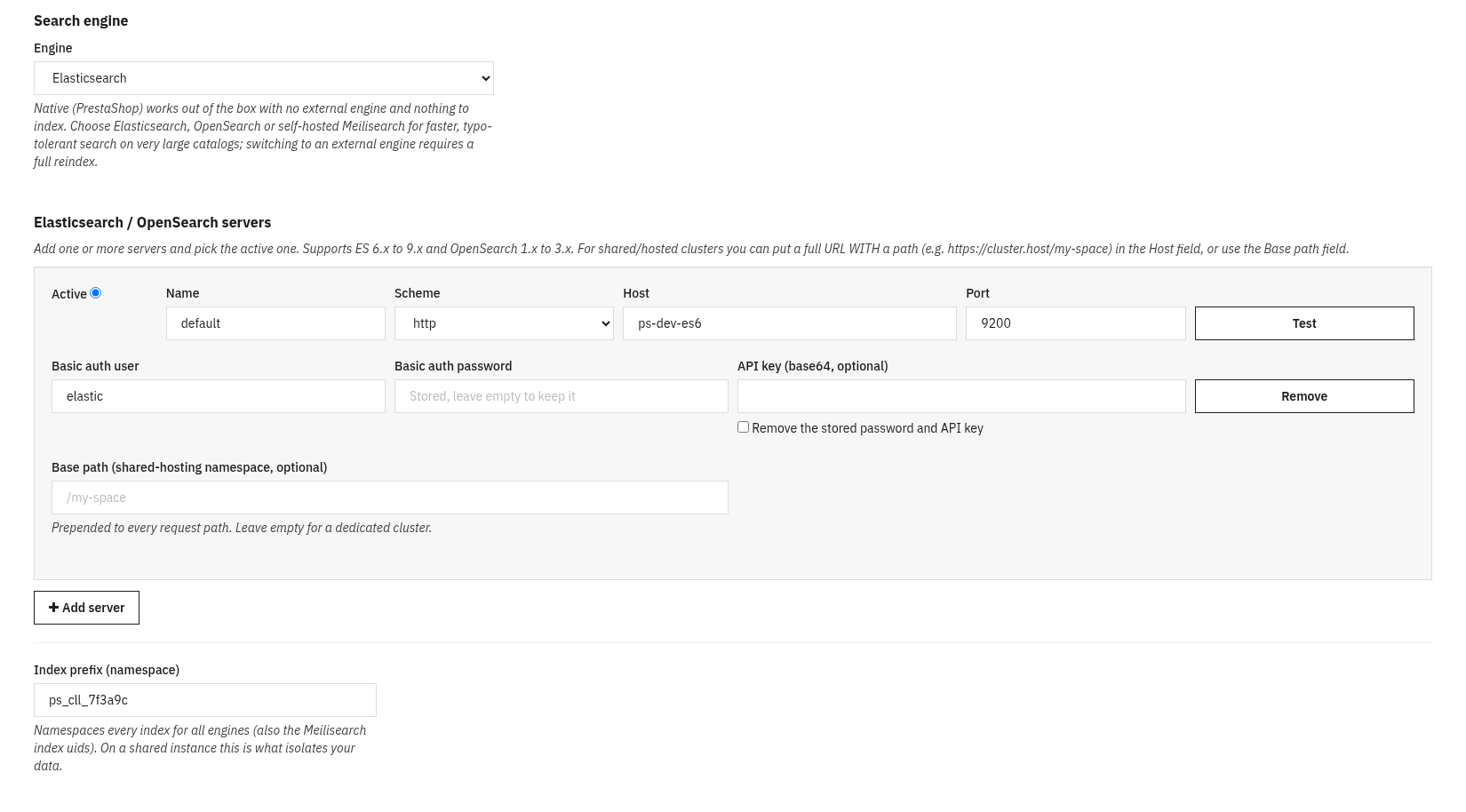The width and height of the screenshot is (1466, 812).
Task: Focus the Basic auth password field
Action: pos(562,396)
